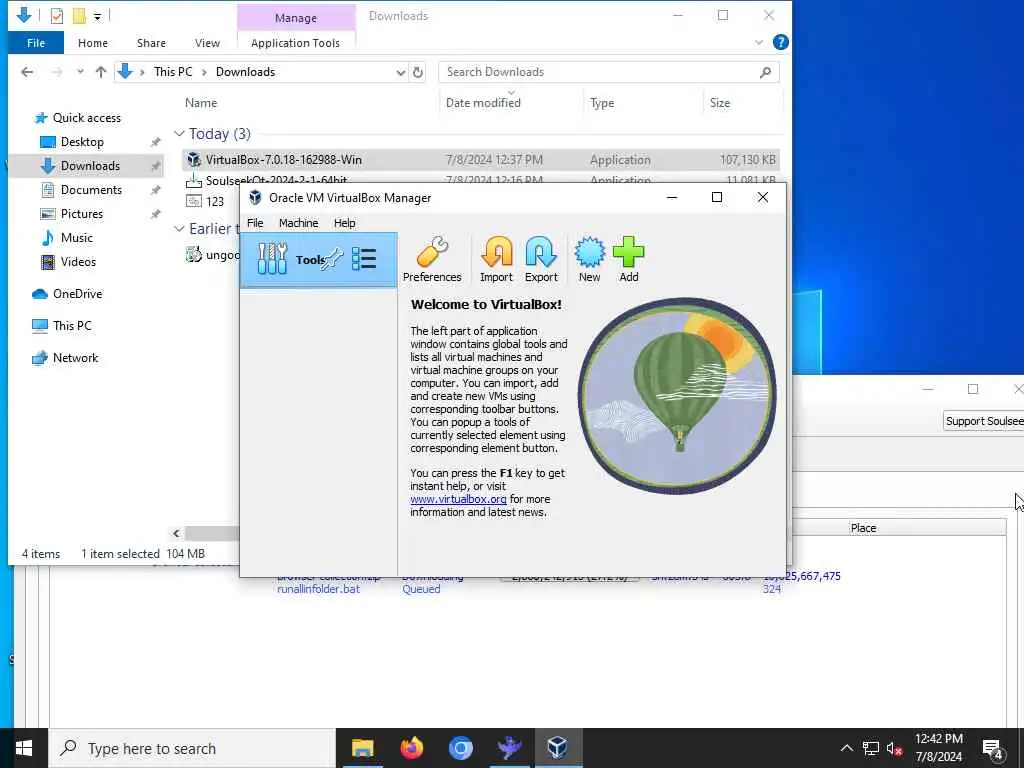Click This PC in the address breadcrumb
The image size is (1024, 768).
173,72
